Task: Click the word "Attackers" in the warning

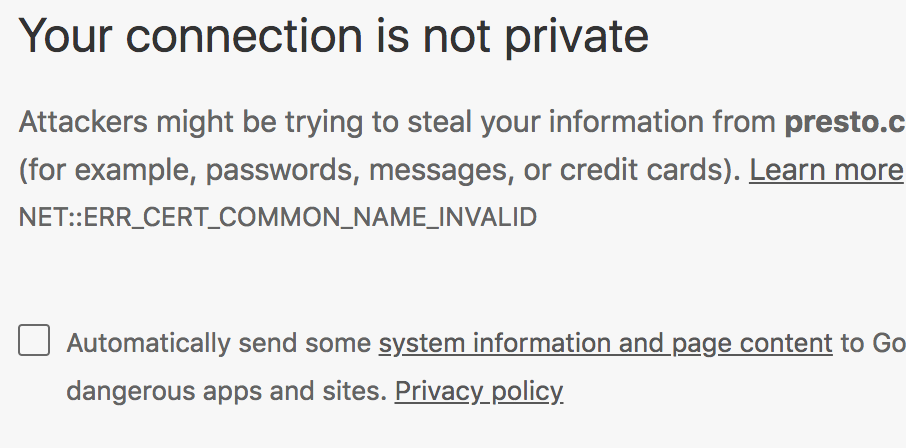Action: (x=83, y=122)
